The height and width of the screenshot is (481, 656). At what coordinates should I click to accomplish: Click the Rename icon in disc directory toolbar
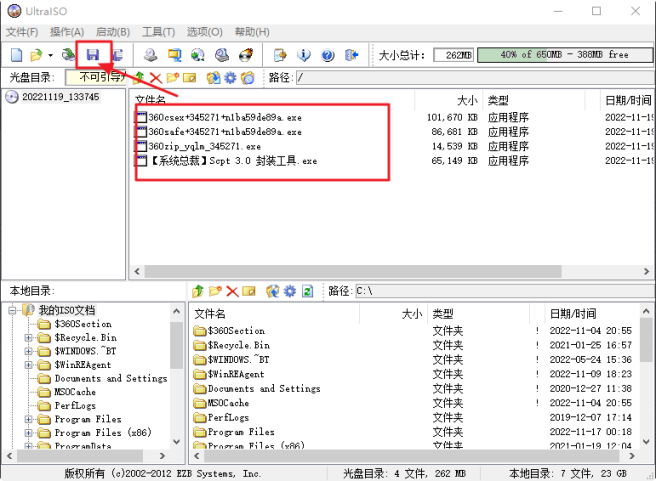click(189, 78)
